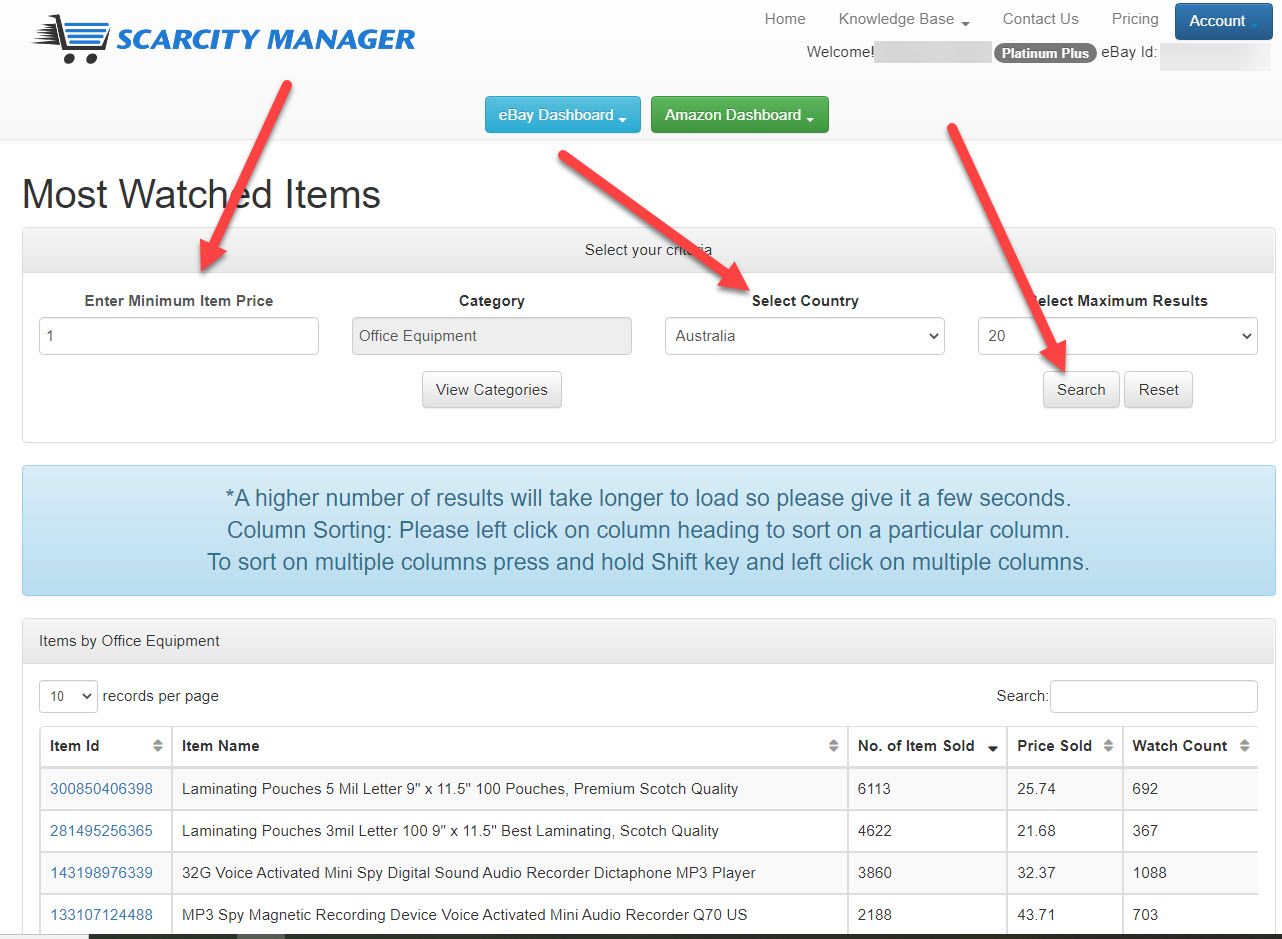Click watch count value 692

pos(1145,789)
